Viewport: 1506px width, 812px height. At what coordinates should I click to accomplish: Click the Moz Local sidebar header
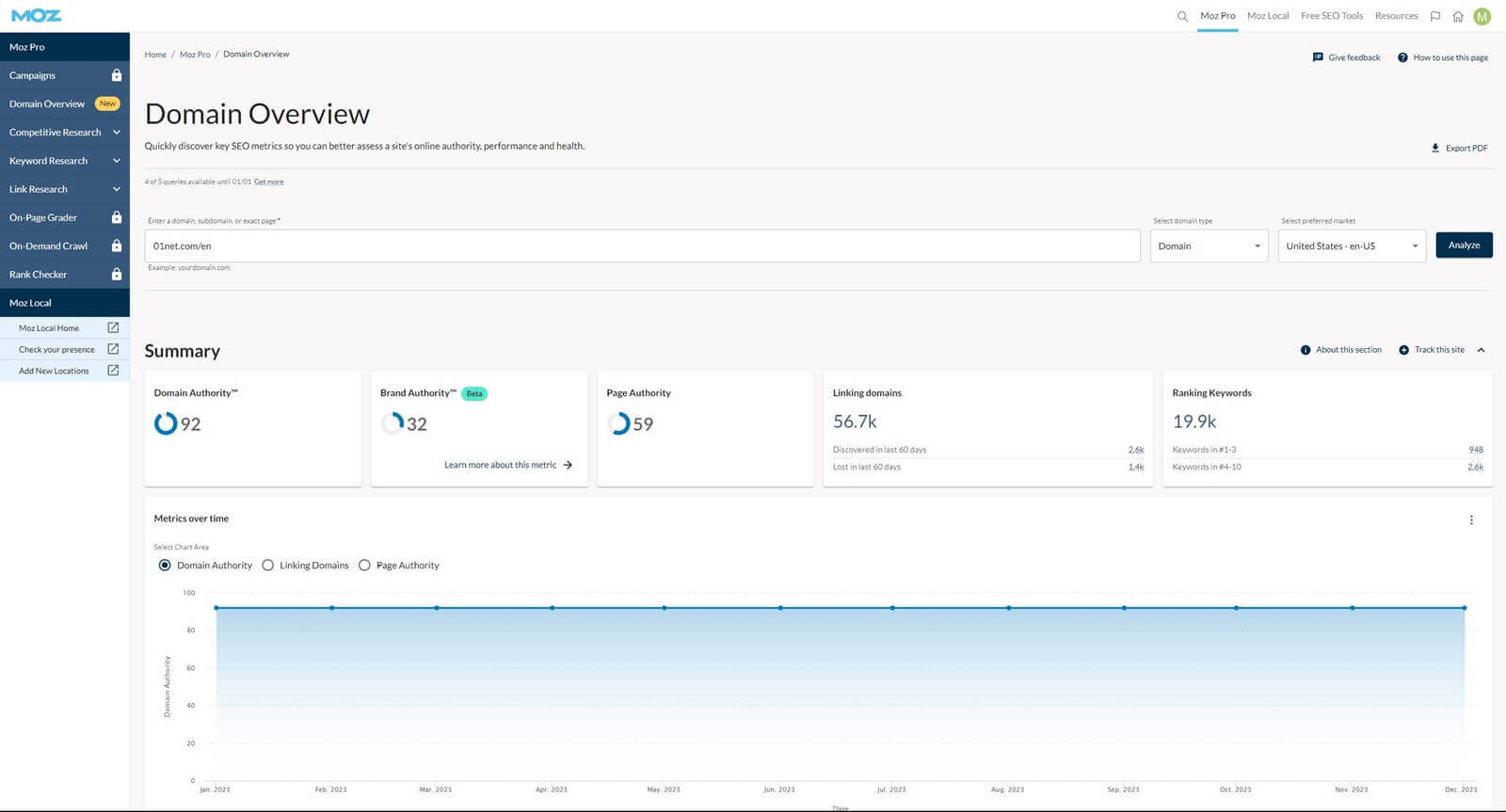pos(65,303)
